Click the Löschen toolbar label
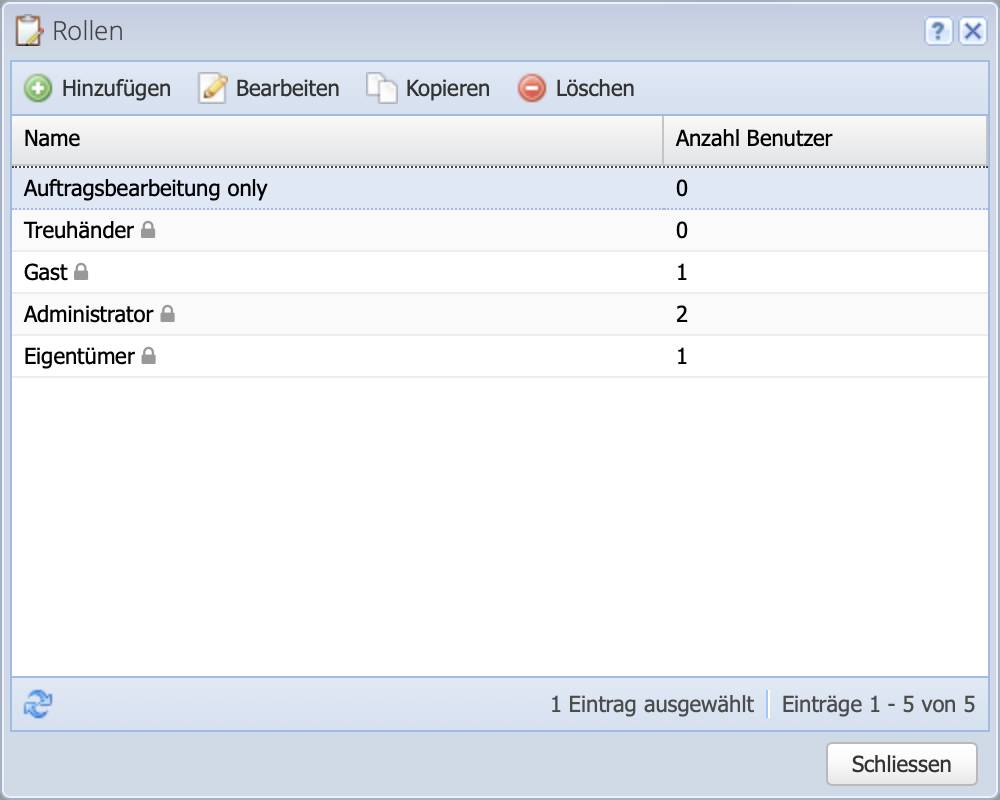The height and width of the screenshot is (800, 1000). pos(595,89)
